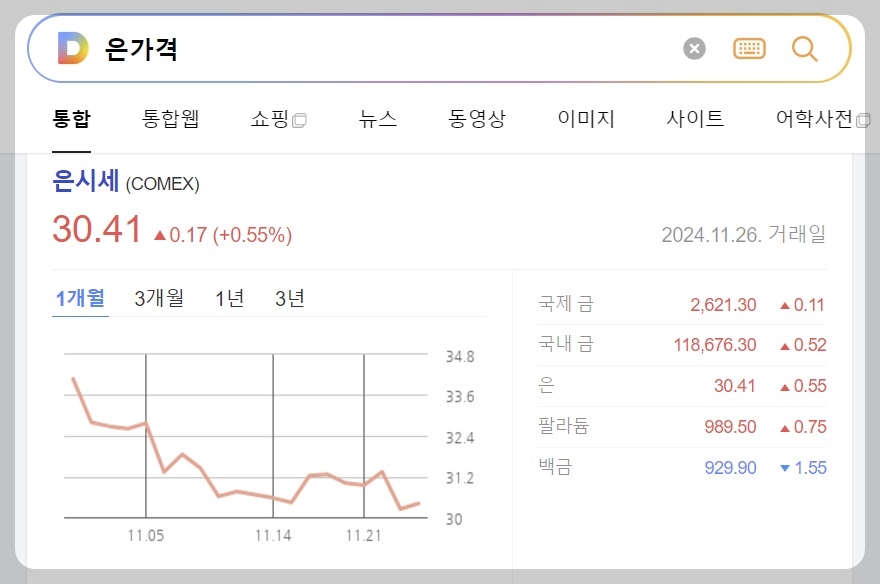Show the 3년 price chart
880x584 pixels.
(290, 297)
